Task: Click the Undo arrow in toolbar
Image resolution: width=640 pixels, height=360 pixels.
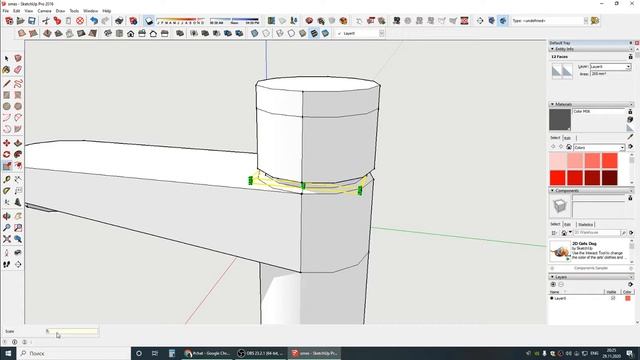Action: click(x=94, y=21)
